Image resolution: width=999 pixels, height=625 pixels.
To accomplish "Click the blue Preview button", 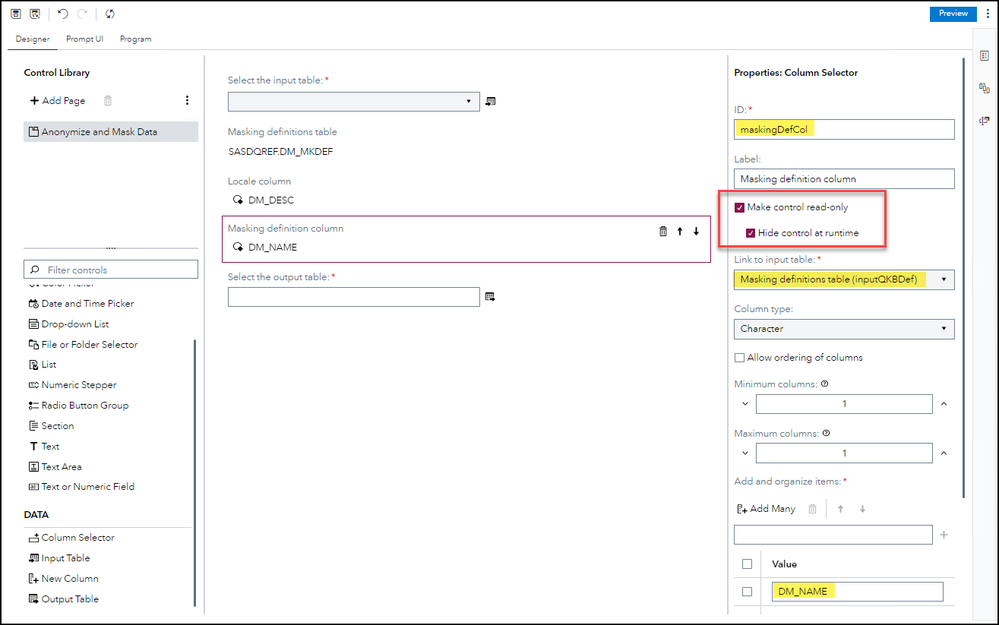I will [x=953, y=14].
